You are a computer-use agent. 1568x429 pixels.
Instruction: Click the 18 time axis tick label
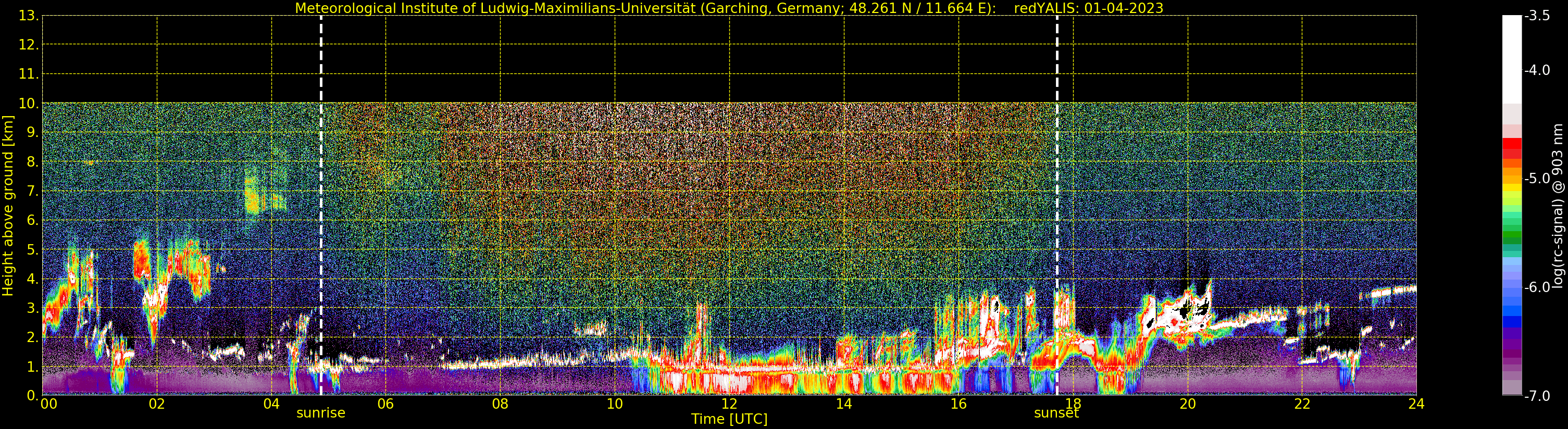[1073, 404]
